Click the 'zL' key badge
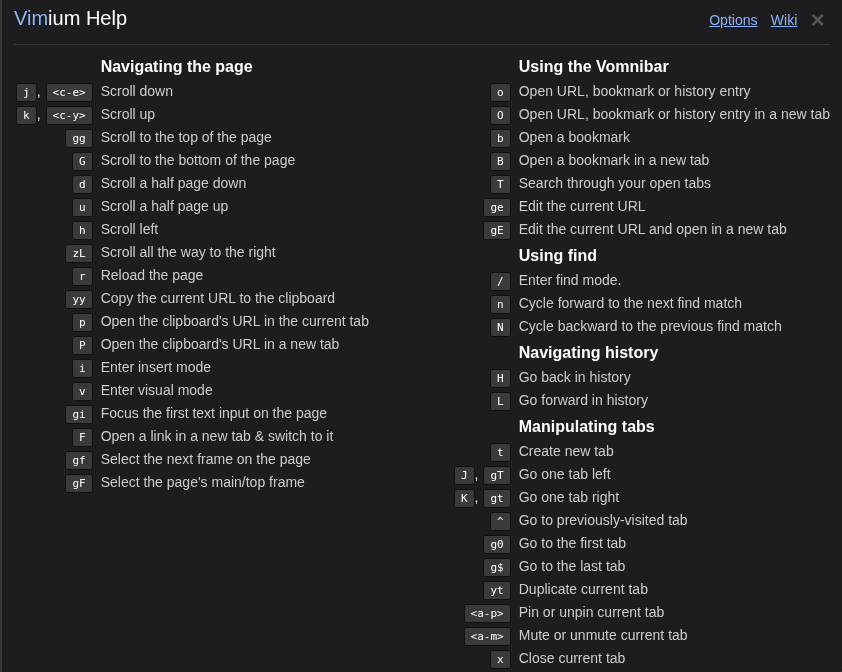Image resolution: width=842 pixels, height=672 pixels. point(79,254)
